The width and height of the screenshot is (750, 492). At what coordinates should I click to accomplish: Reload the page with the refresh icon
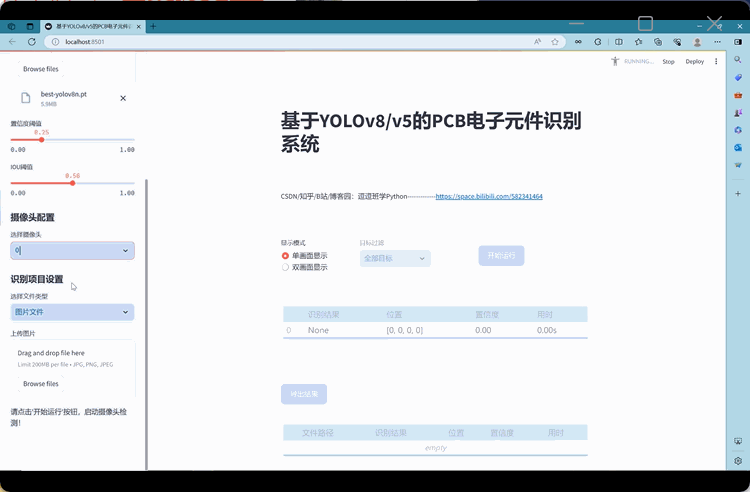[32, 42]
